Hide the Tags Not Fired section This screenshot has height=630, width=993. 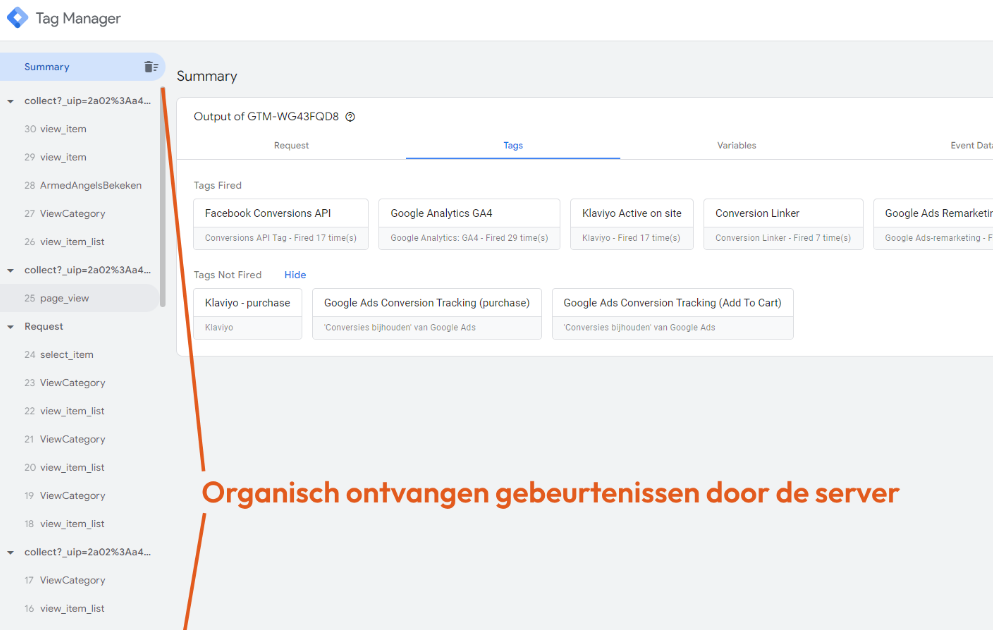tap(295, 275)
